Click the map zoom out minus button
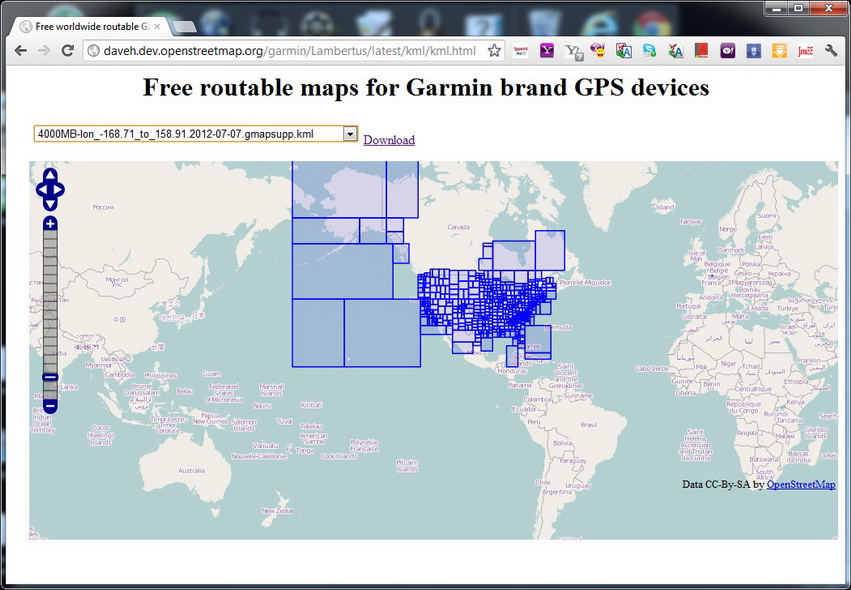The width and height of the screenshot is (851, 590). click(x=50, y=406)
